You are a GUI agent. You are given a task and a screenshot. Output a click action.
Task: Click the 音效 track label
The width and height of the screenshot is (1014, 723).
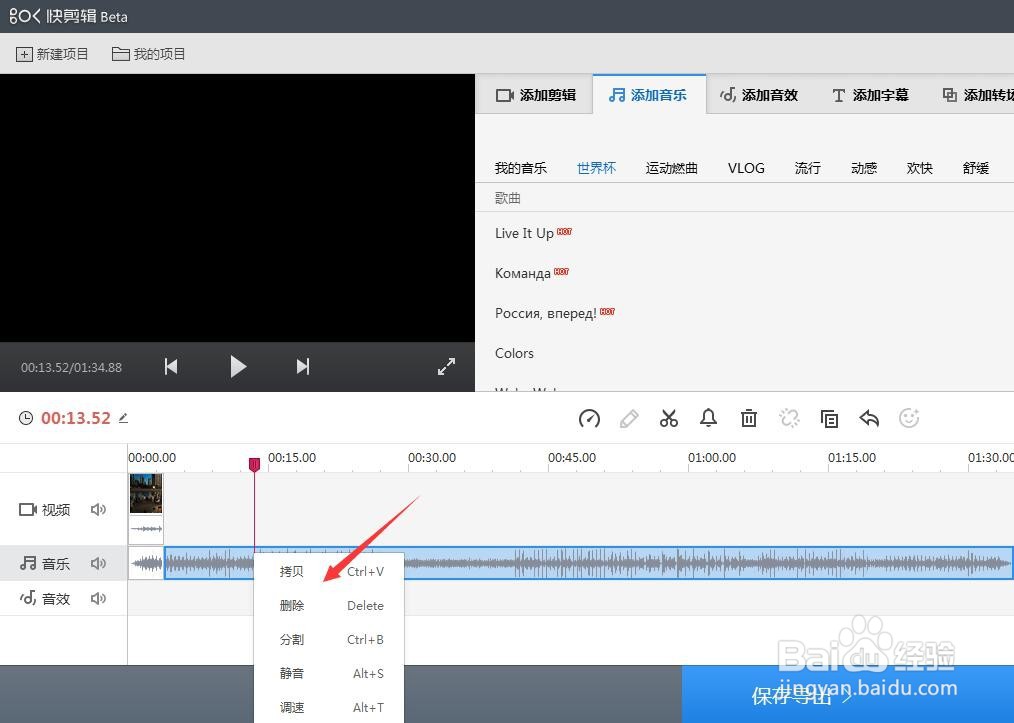[56, 599]
